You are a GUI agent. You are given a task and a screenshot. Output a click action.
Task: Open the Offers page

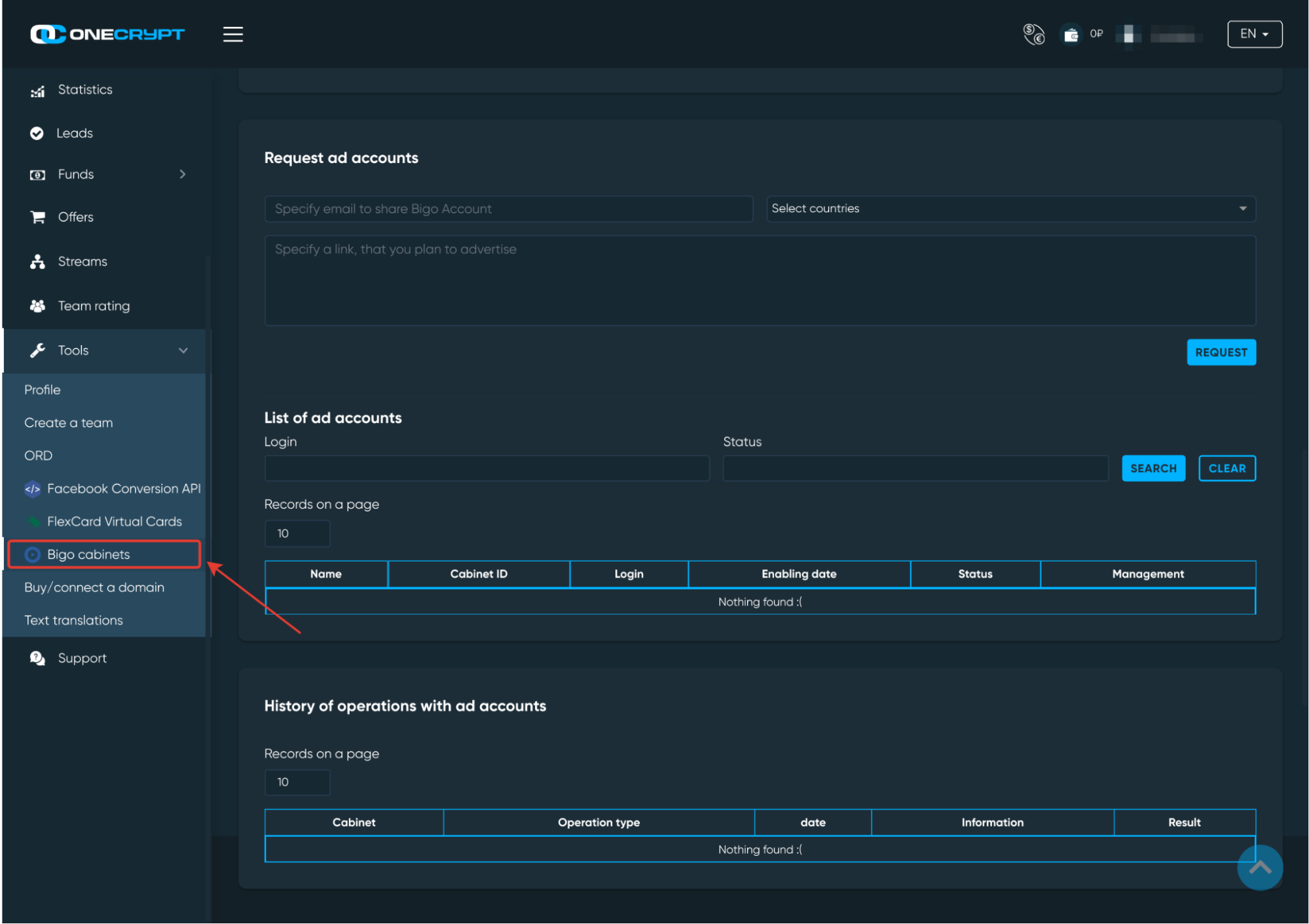(x=76, y=217)
